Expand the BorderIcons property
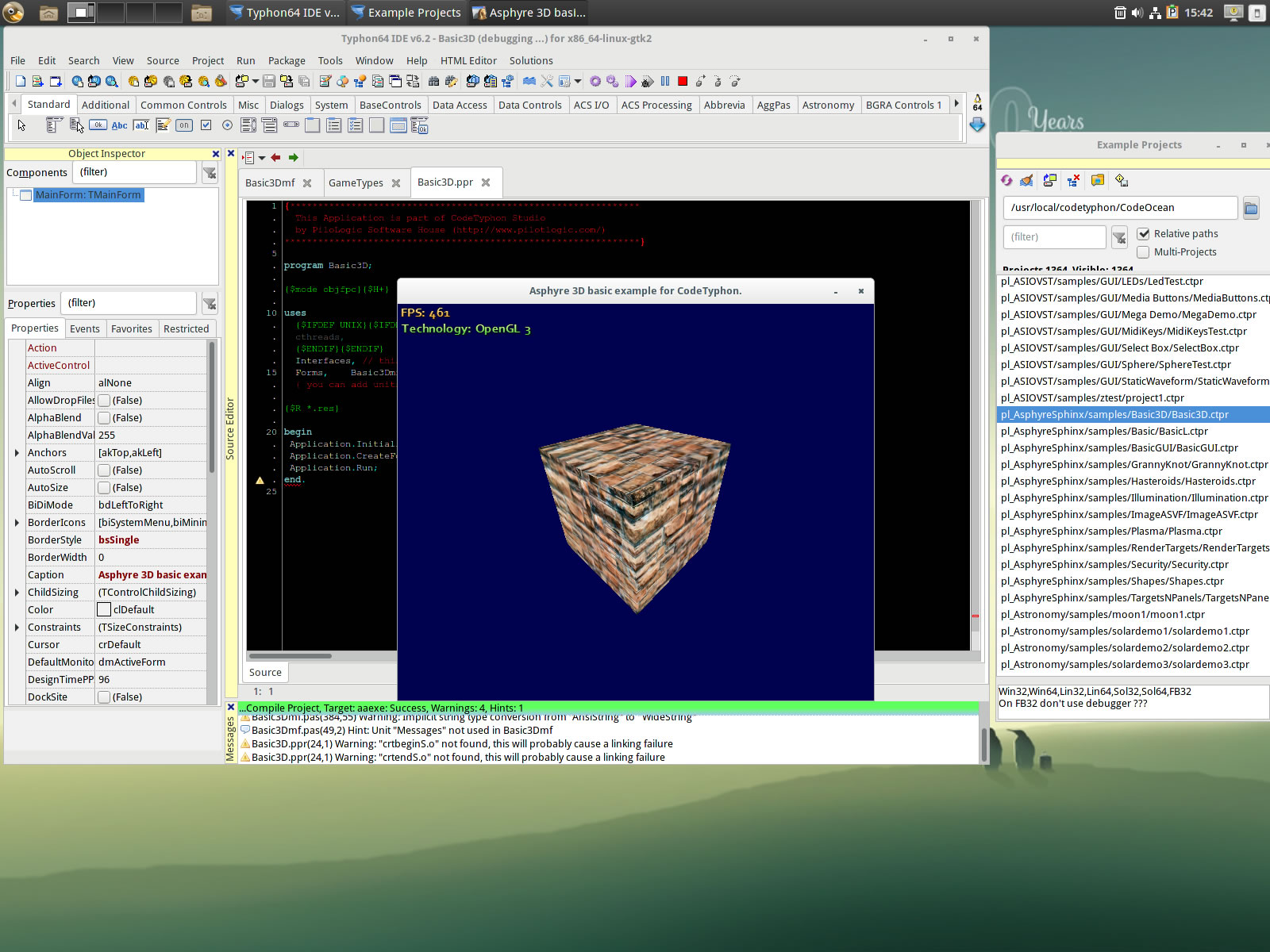1270x952 pixels. (x=17, y=523)
